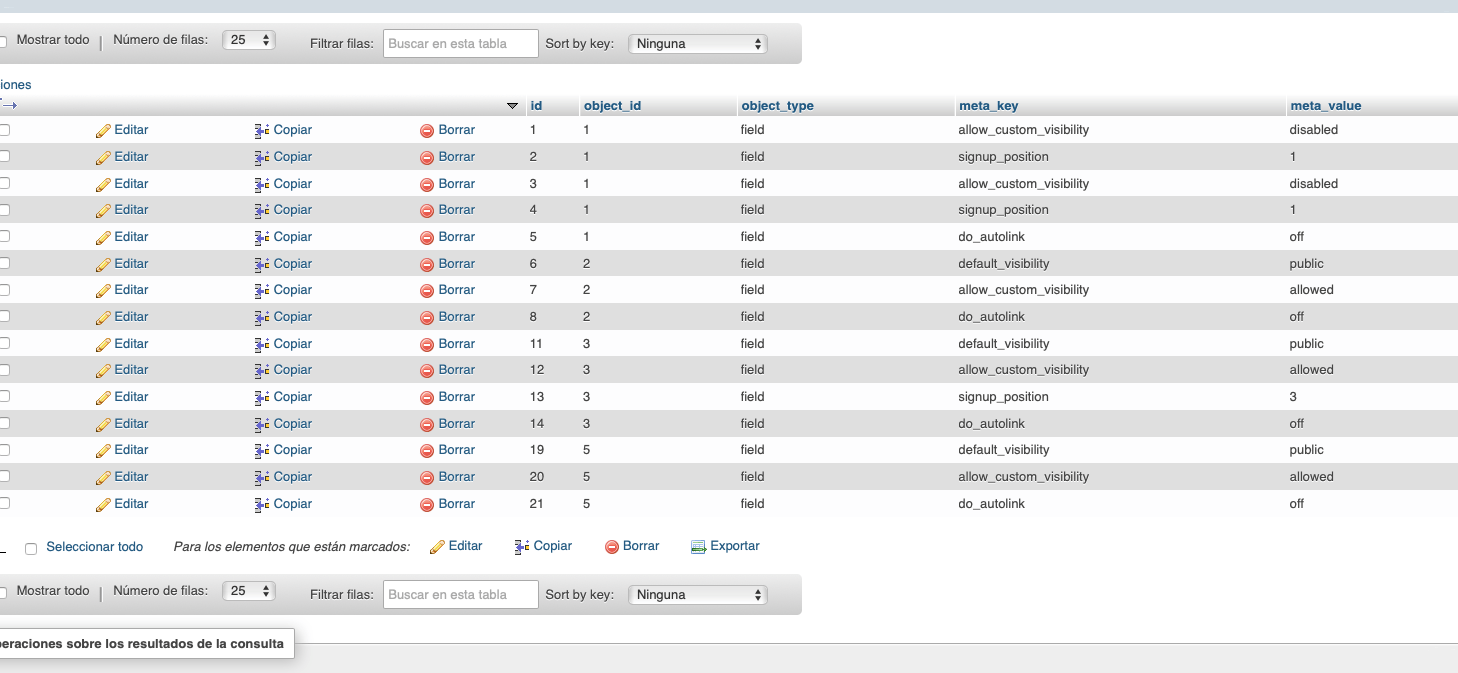Tick the row checkbox for id 11
Image resolution: width=1458 pixels, height=673 pixels.
coord(4,343)
